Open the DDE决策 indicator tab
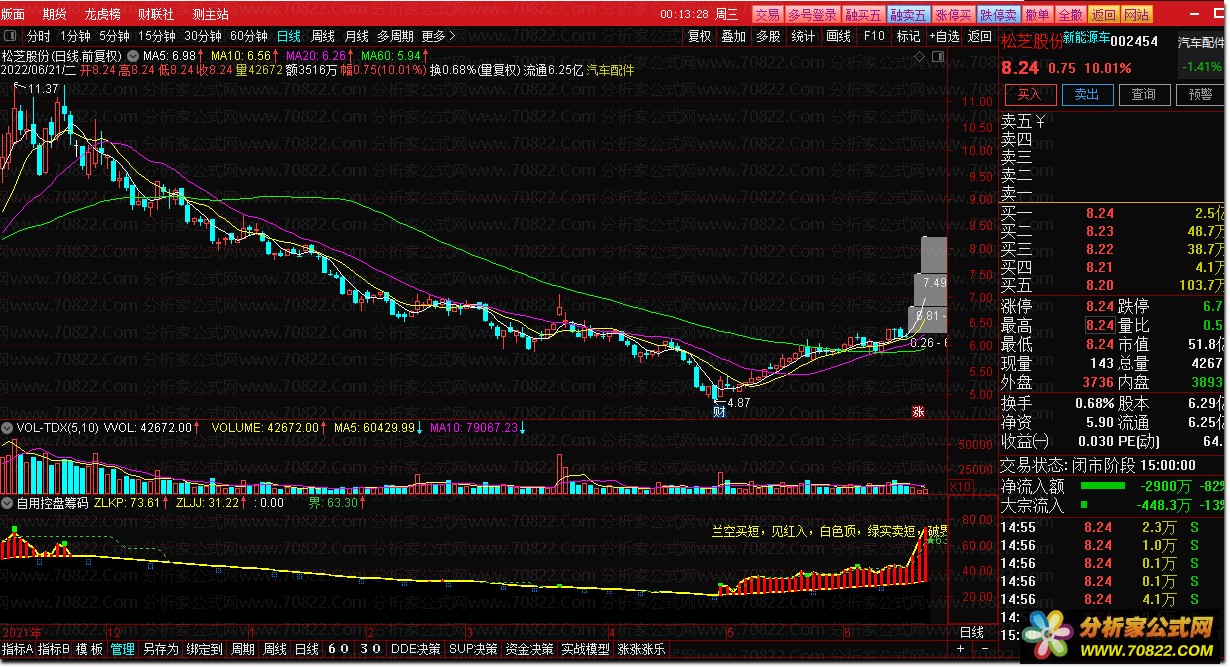The width and height of the screenshot is (1230, 667). pyautogui.click(x=415, y=650)
